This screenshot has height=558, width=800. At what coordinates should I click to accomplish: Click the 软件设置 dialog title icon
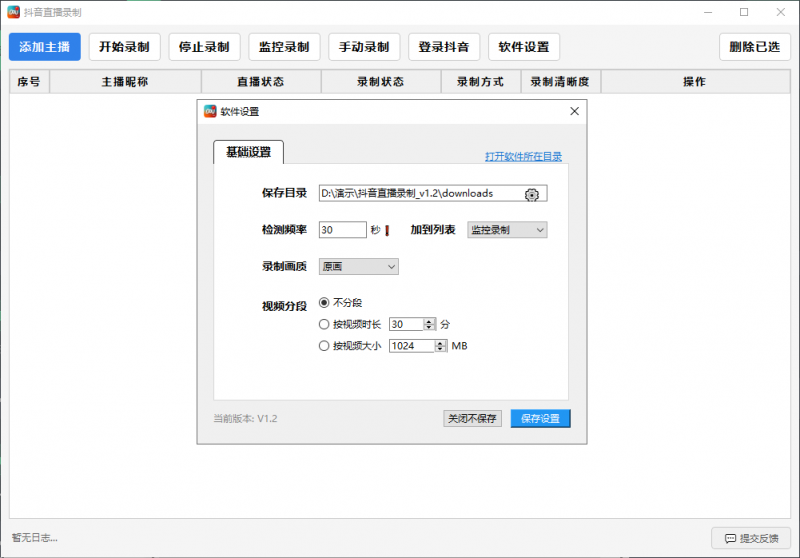tap(210, 111)
